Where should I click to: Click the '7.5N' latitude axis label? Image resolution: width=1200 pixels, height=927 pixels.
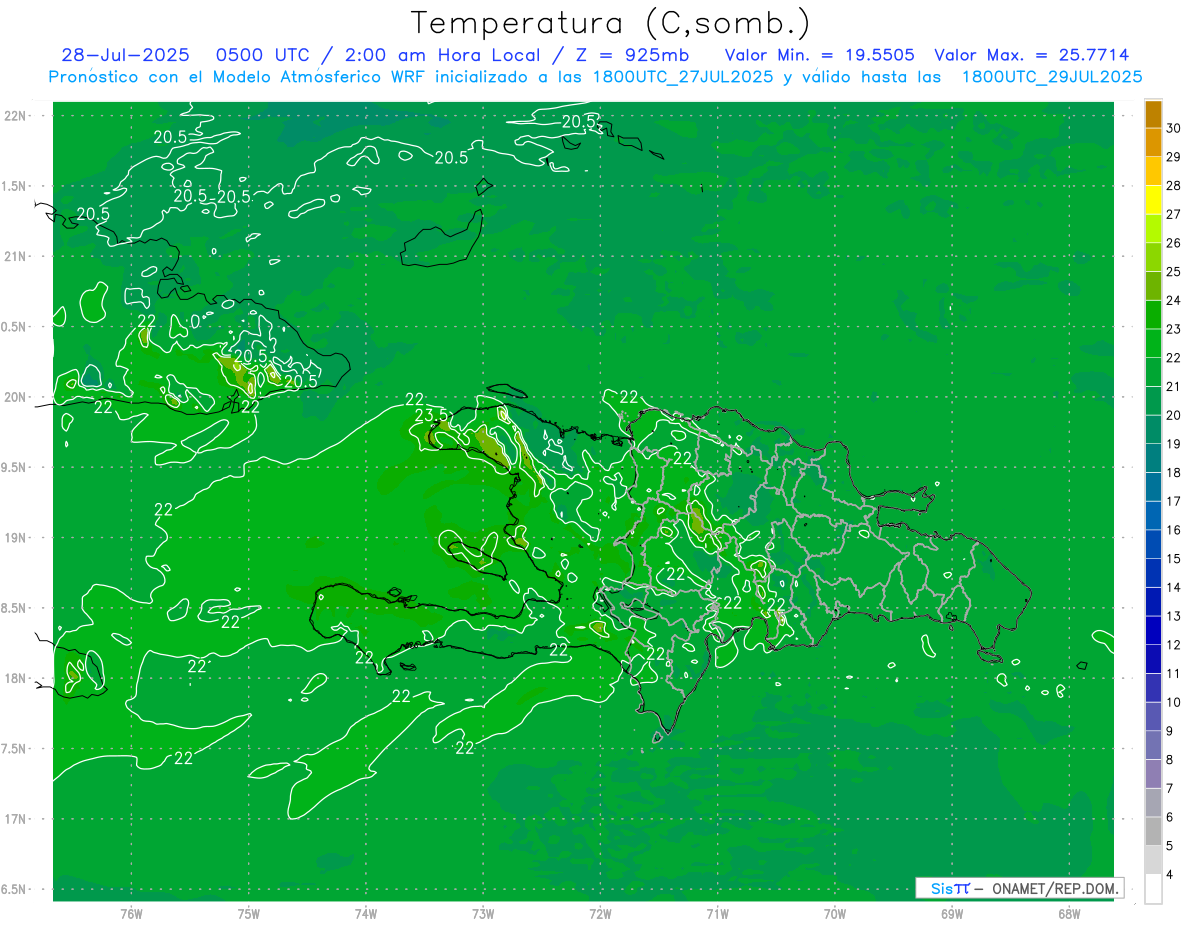(15, 749)
